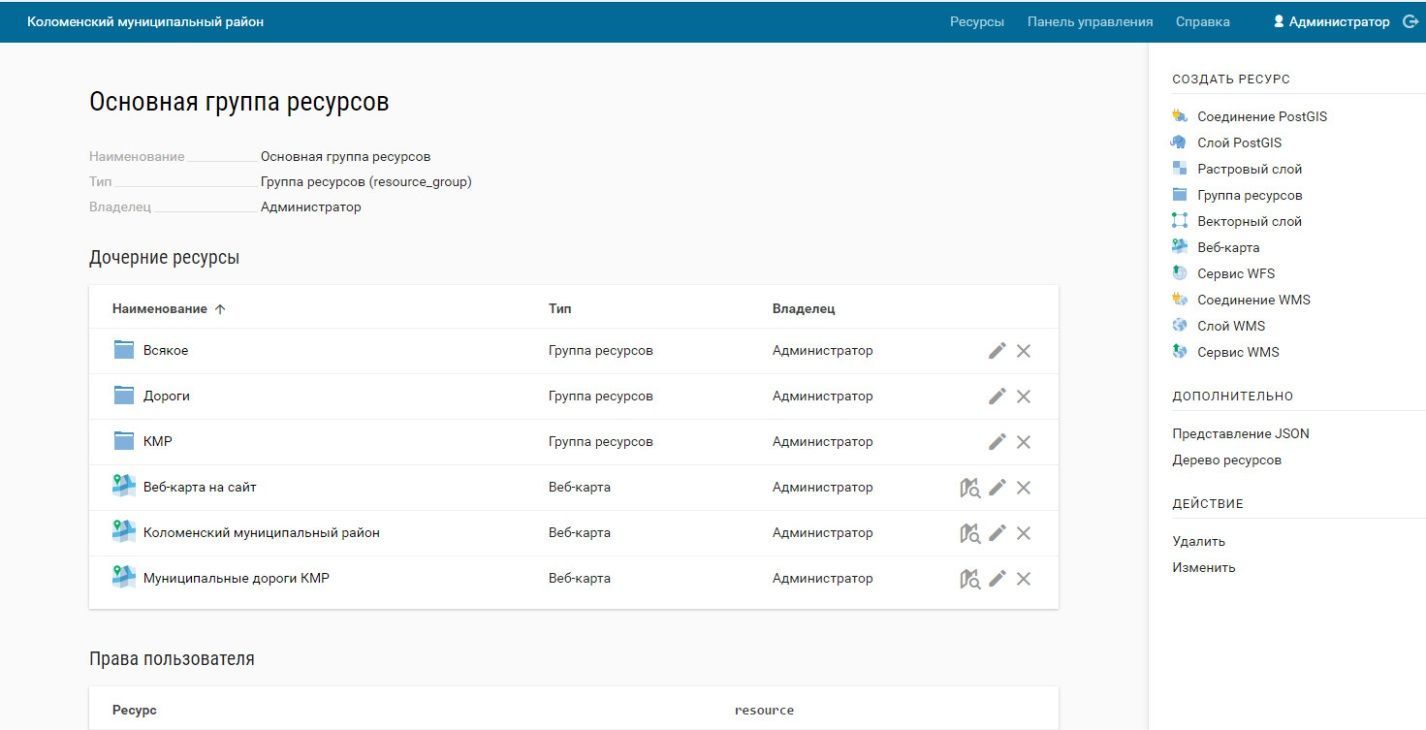Image resolution: width=1426 pixels, height=730 pixels.
Task: Open the Всякое resource group name
Action: (166, 351)
